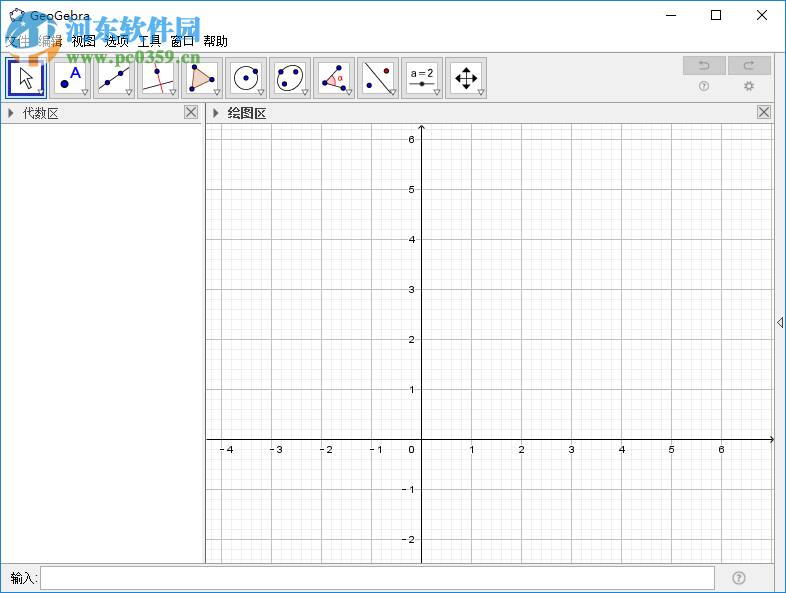Screen dimensions: 786x593
Task: Select the Angle measurement tool
Action: (x=334, y=78)
